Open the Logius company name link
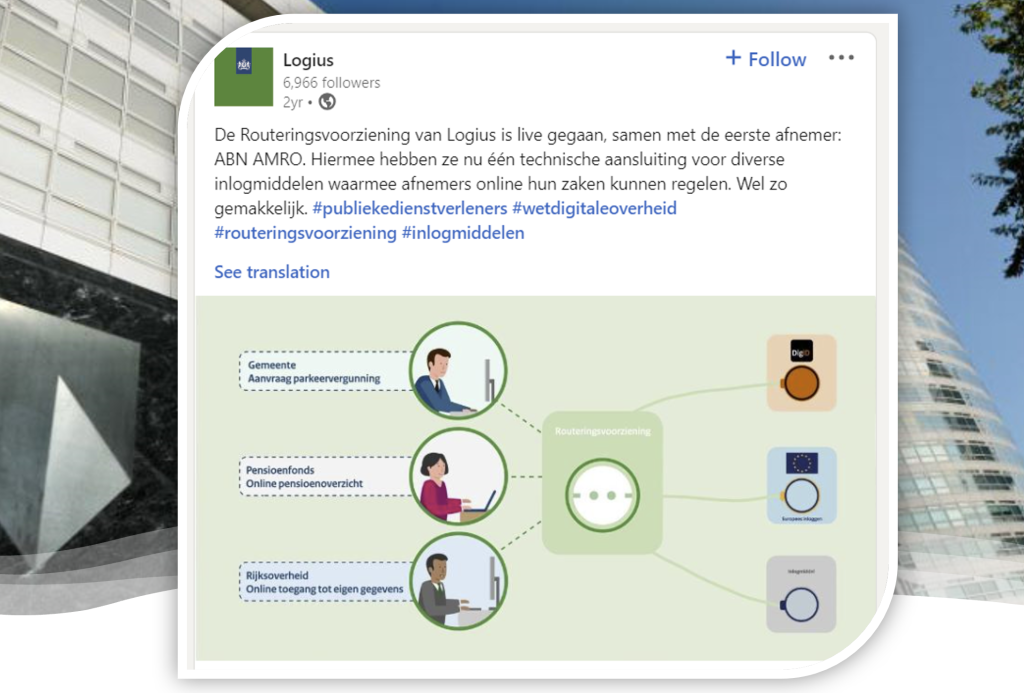 click(308, 61)
